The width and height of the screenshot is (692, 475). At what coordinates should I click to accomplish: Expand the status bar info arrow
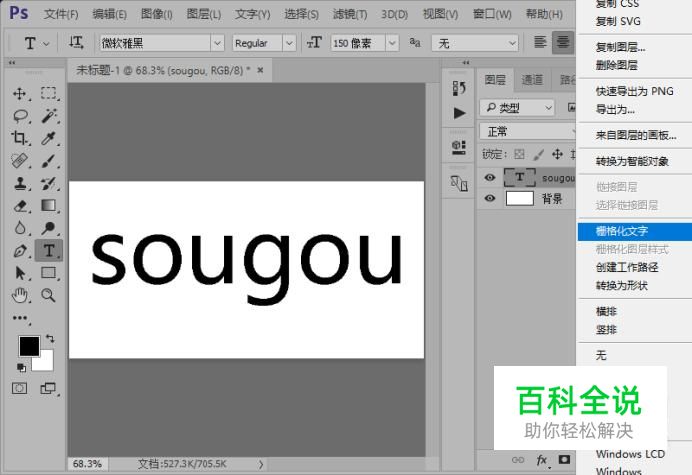(261, 464)
